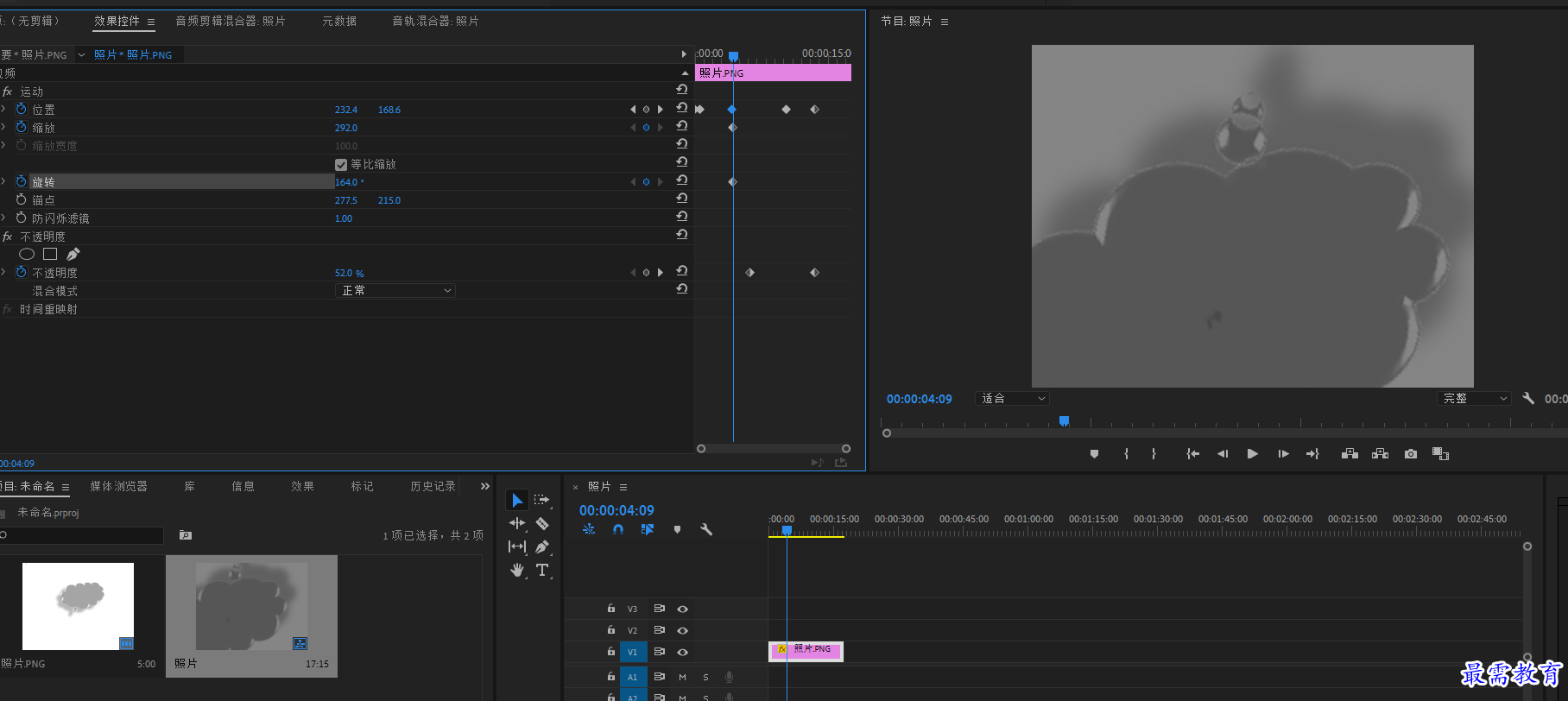Add or remove 缩放 keyframe
The height and width of the screenshot is (701, 1568).
tap(646, 128)
